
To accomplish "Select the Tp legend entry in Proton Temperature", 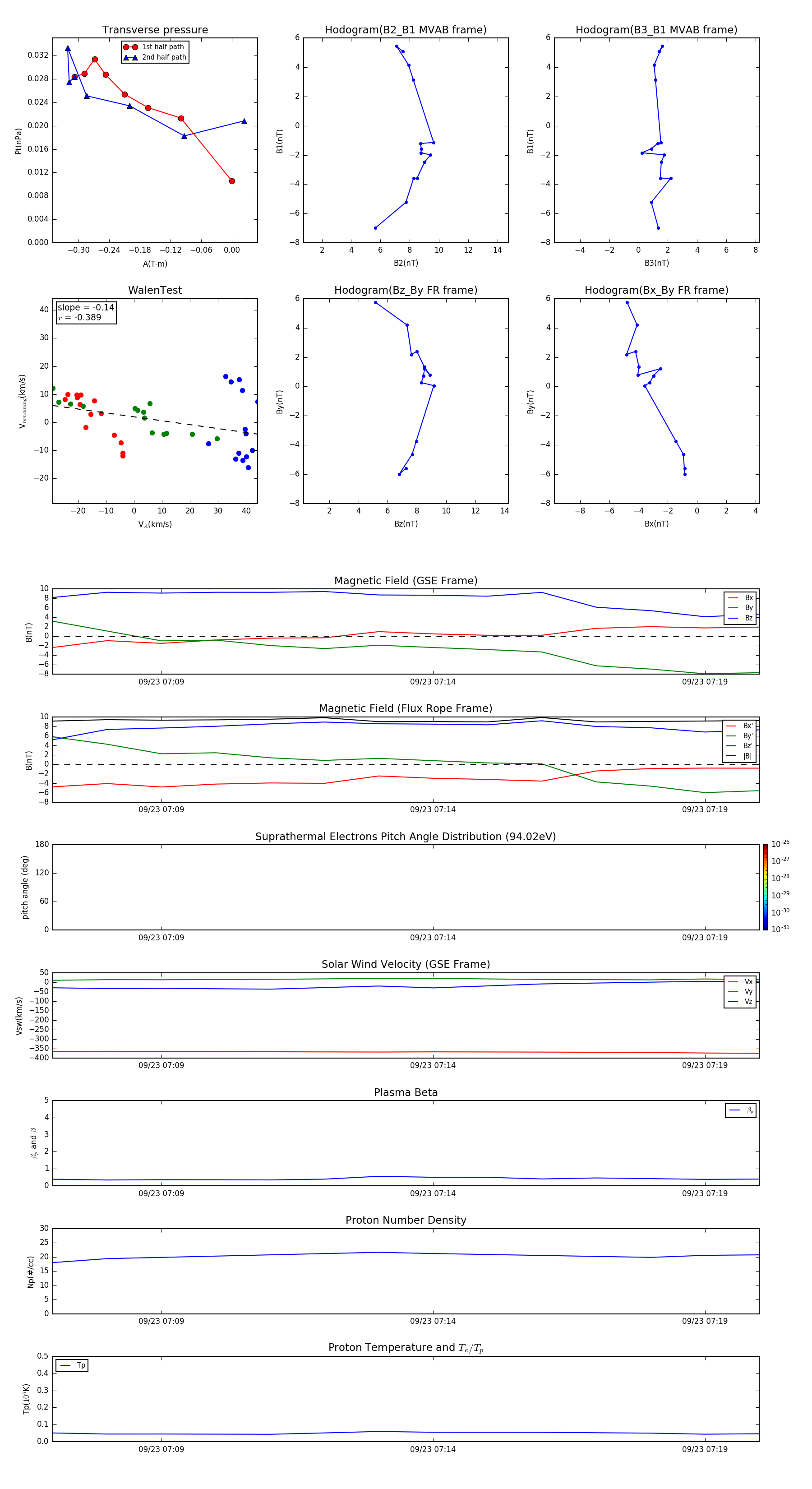I will [72, 1365].
